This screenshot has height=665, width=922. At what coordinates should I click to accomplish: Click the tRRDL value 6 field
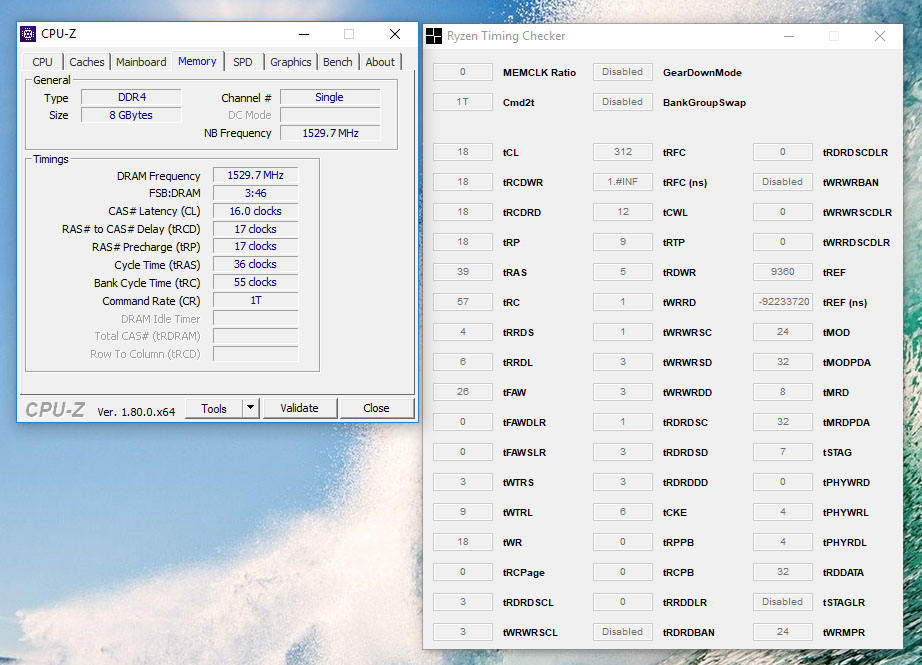point(463,362)
